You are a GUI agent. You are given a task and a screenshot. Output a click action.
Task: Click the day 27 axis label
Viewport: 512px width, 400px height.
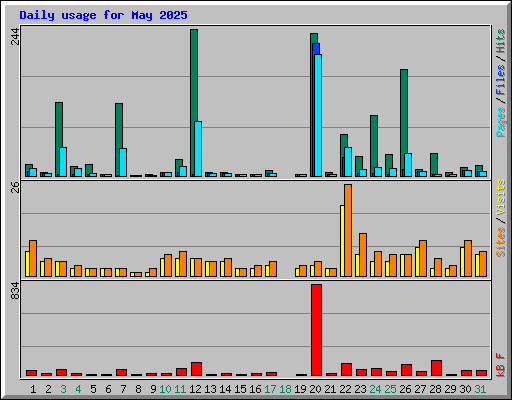pos(420,389)
